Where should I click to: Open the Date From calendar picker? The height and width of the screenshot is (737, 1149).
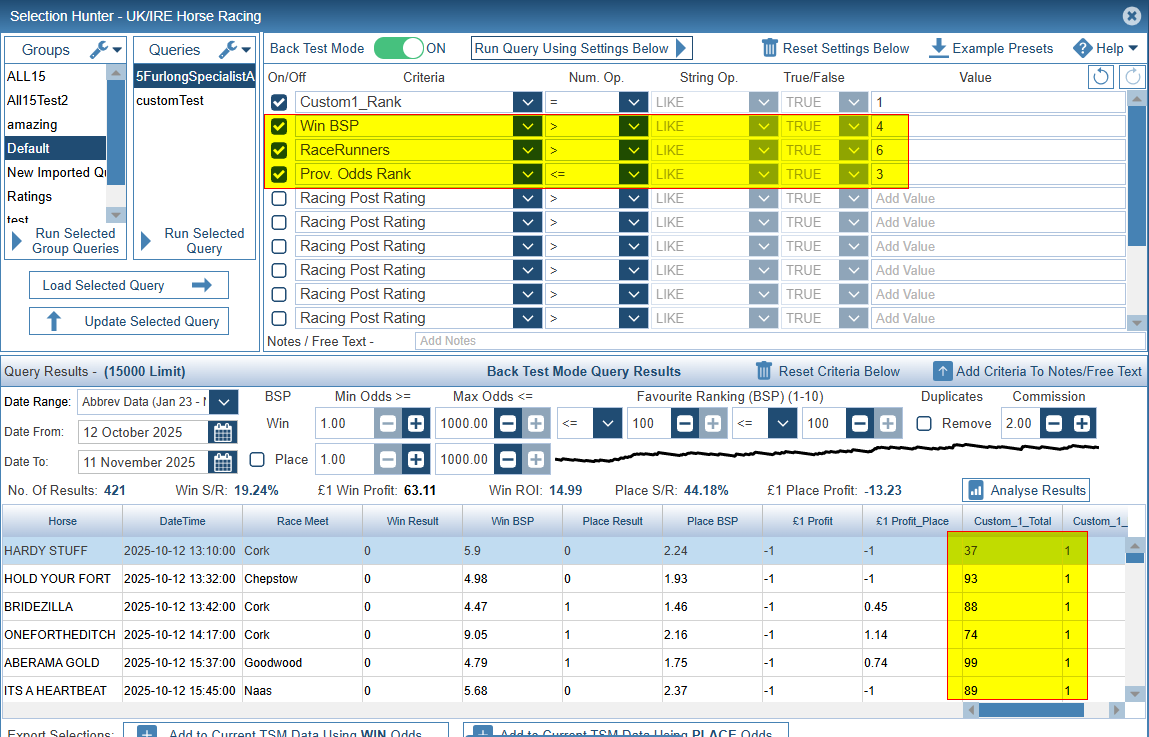coord(222,432)
